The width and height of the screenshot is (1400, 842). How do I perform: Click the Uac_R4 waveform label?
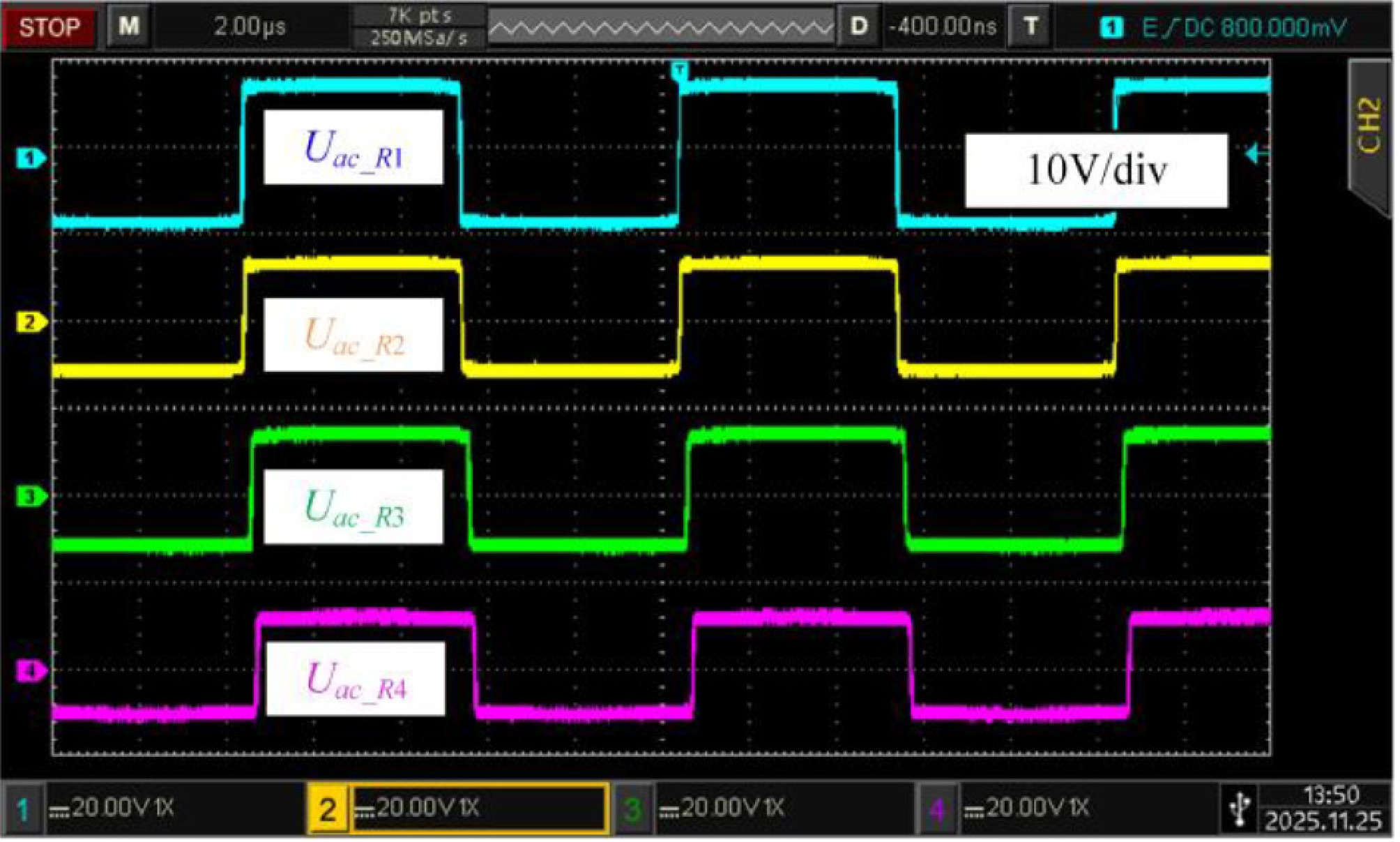(356, 679)
